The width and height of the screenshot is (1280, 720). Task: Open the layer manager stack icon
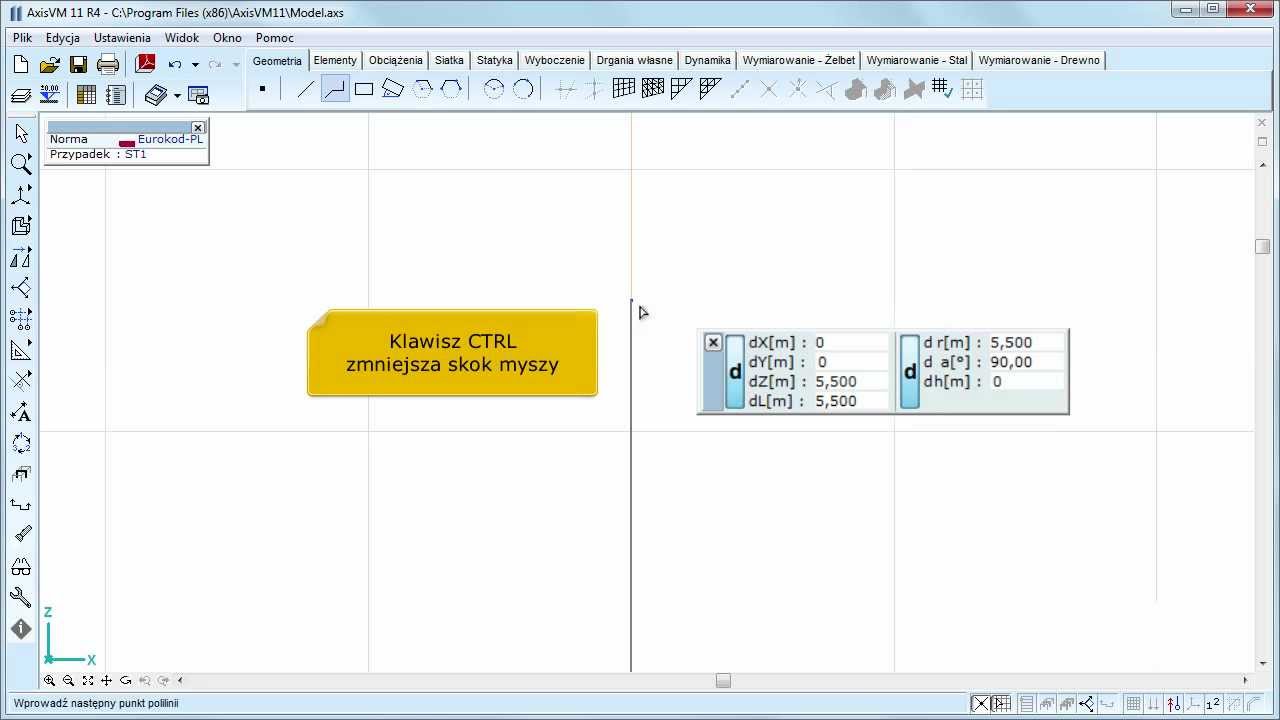pyautogui.click(x=21, y=96)
